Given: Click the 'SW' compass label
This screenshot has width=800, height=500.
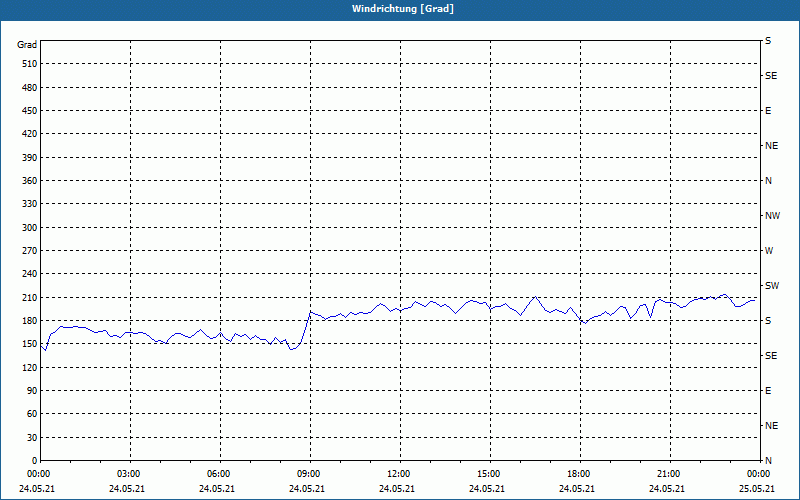Looking at the screenshot, I should click(x=772, y=286).
